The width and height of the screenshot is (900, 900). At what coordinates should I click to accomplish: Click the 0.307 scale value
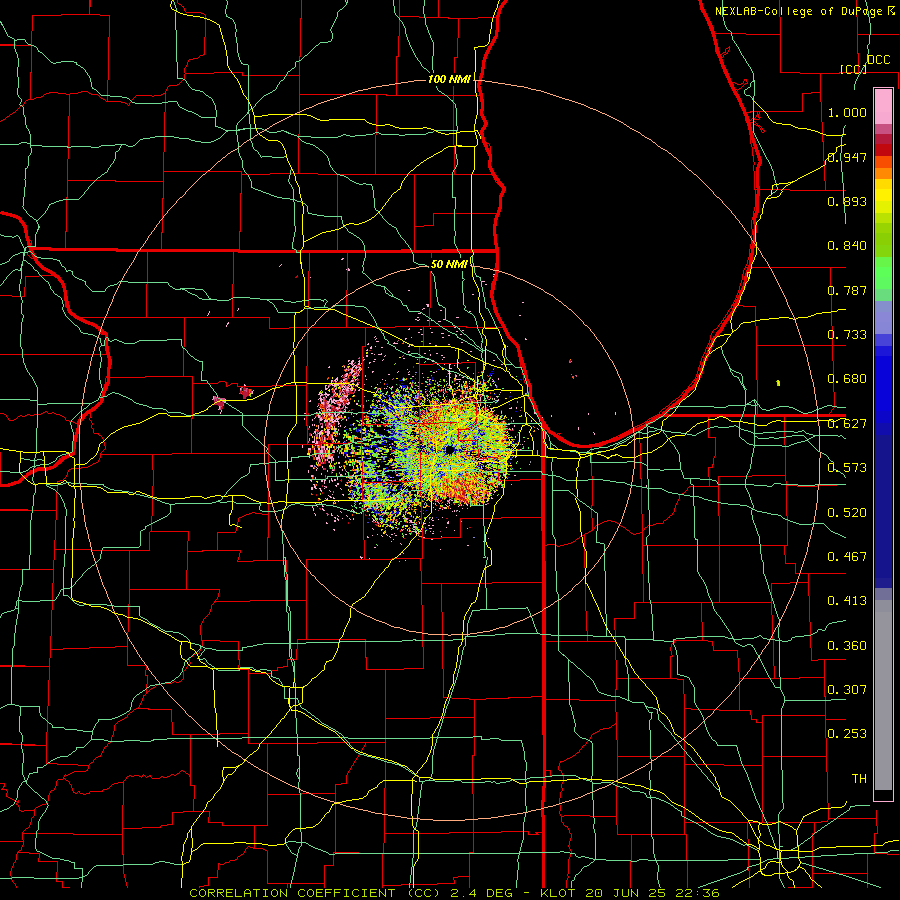point(847,690)
